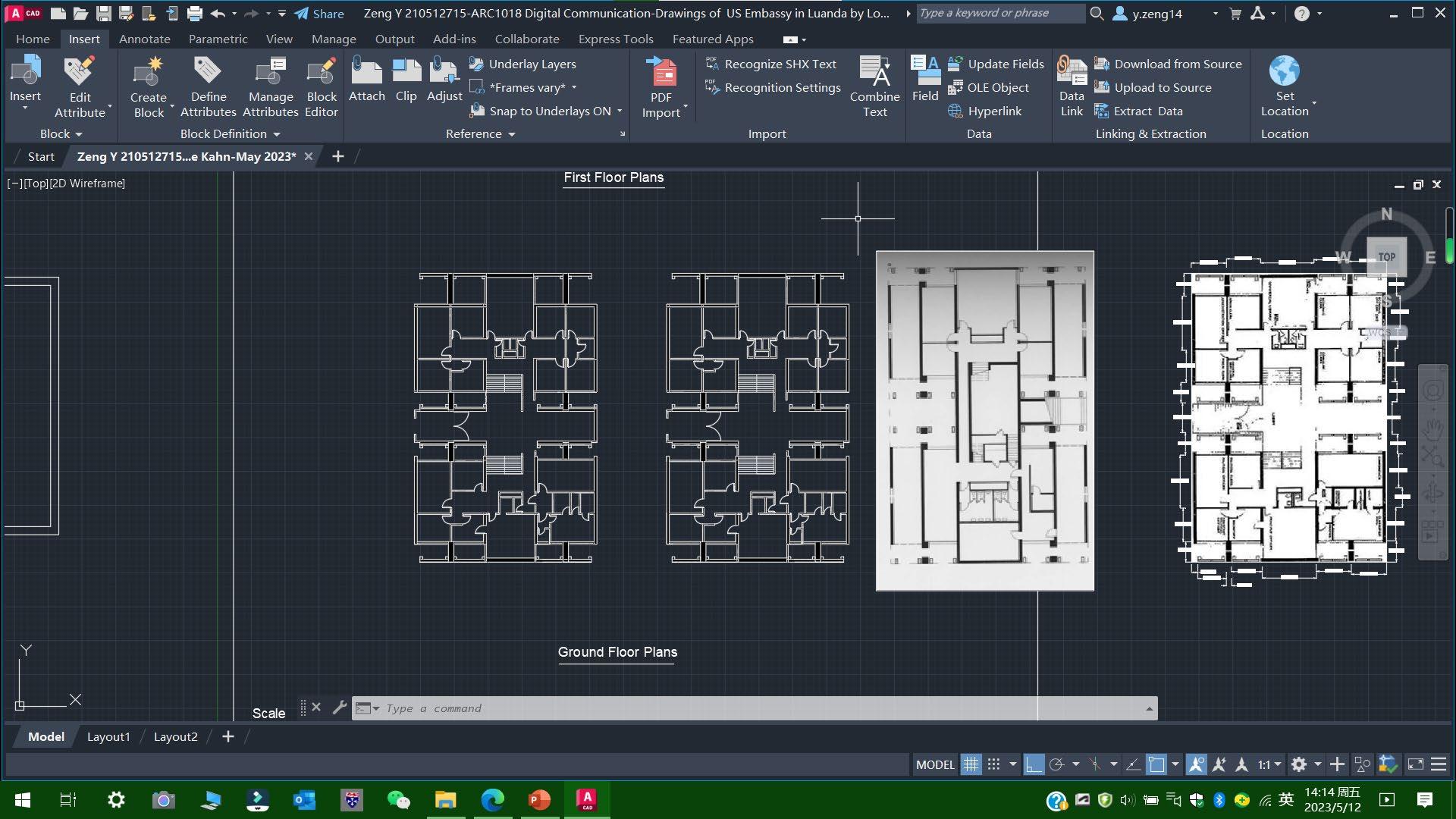
Task: Toggle snap mode dots in status bar
Action: pos(993,764)
